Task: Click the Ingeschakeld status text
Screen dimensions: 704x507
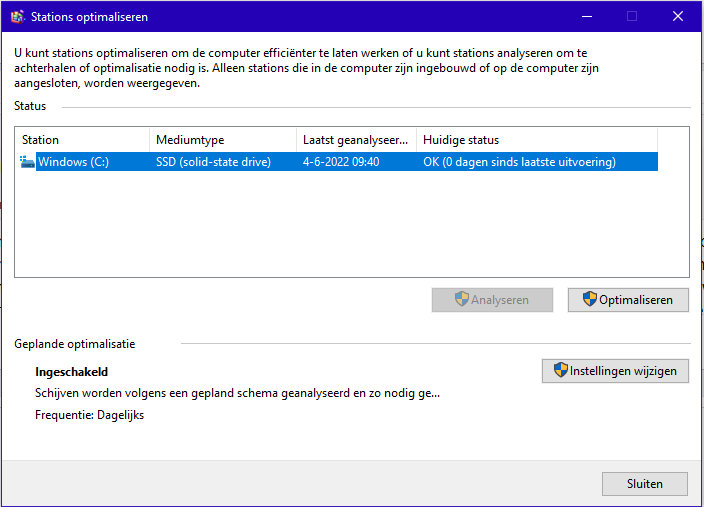Action: 71,372
